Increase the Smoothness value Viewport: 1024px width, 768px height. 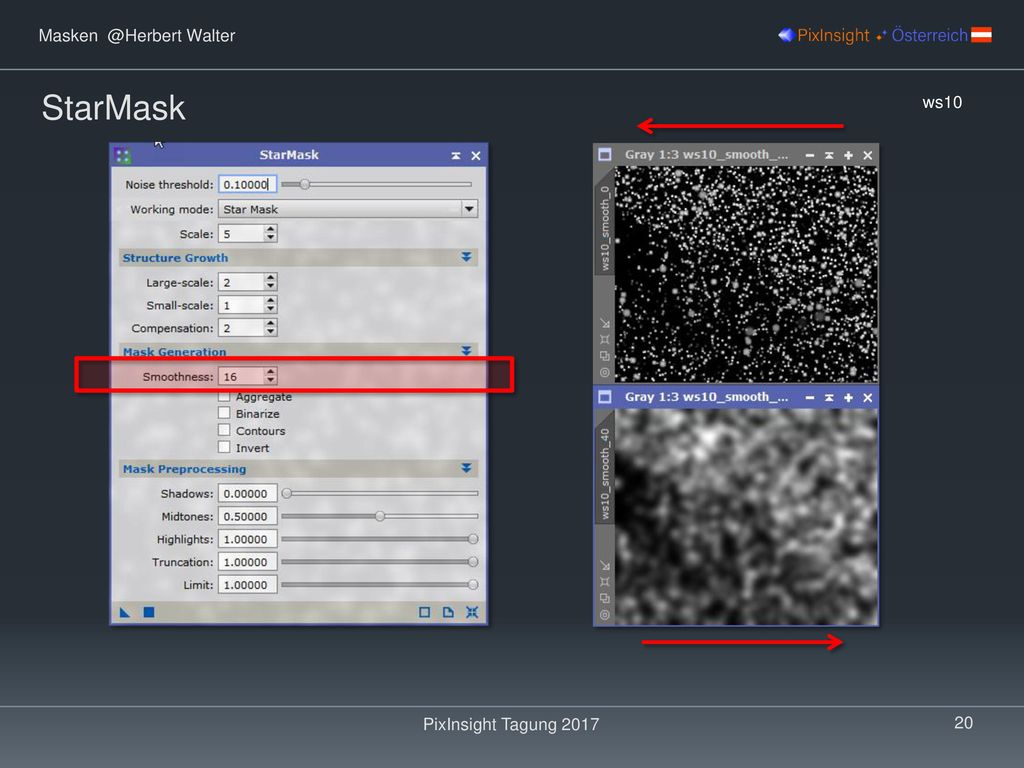tap(270, 372)
